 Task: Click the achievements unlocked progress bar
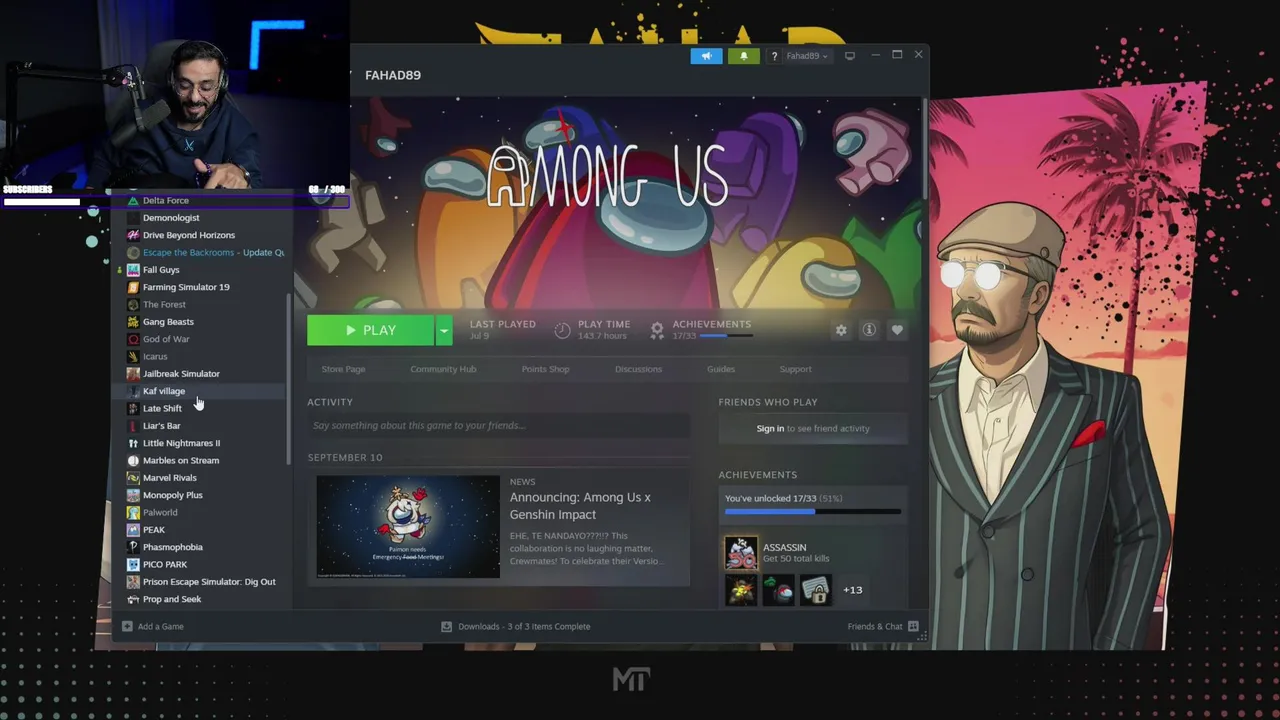point(813,512)
